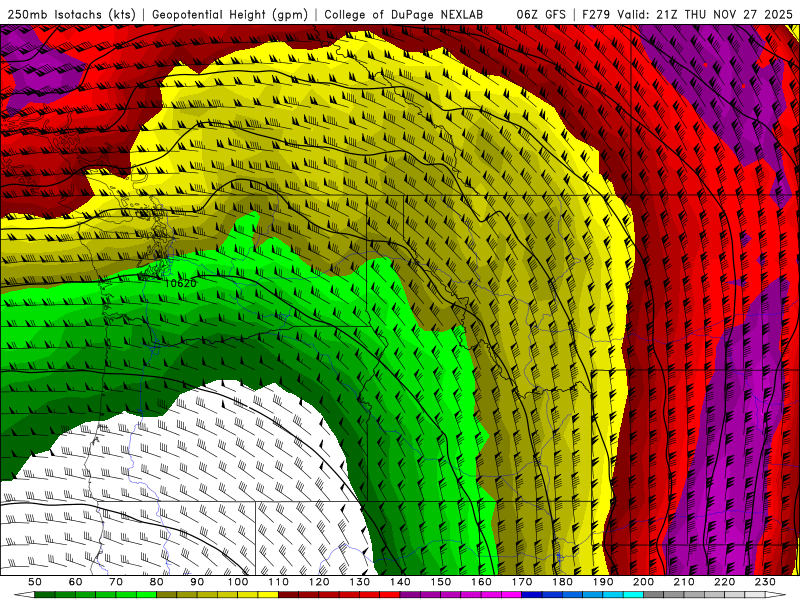Image resolution: width=800 pixels, height=600 pixels.
Task: Click the '230' value on the color scale
Action: 765,582
